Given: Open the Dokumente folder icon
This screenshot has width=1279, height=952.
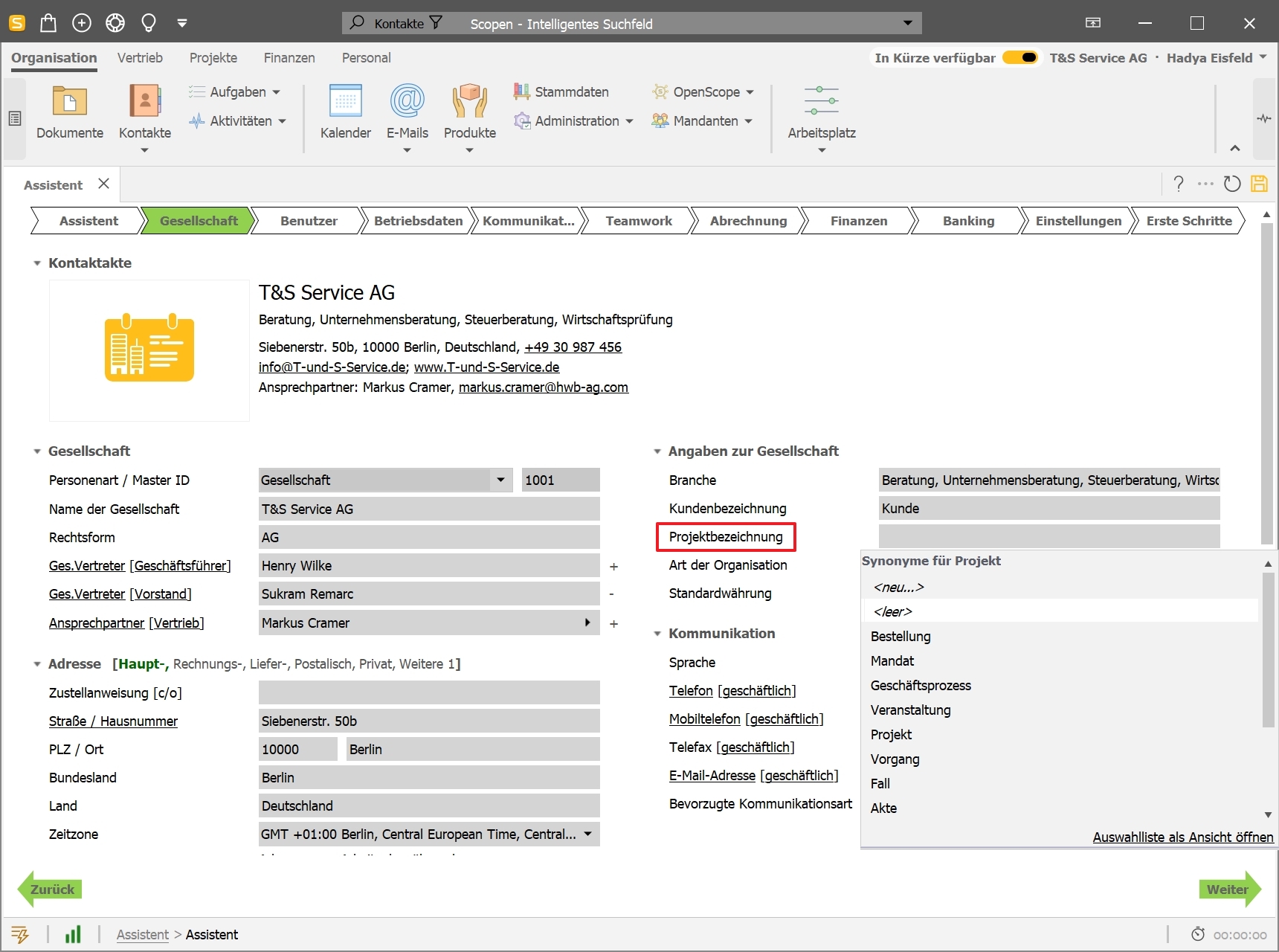Looking at the screenshot, I should (x=69, y=102).
